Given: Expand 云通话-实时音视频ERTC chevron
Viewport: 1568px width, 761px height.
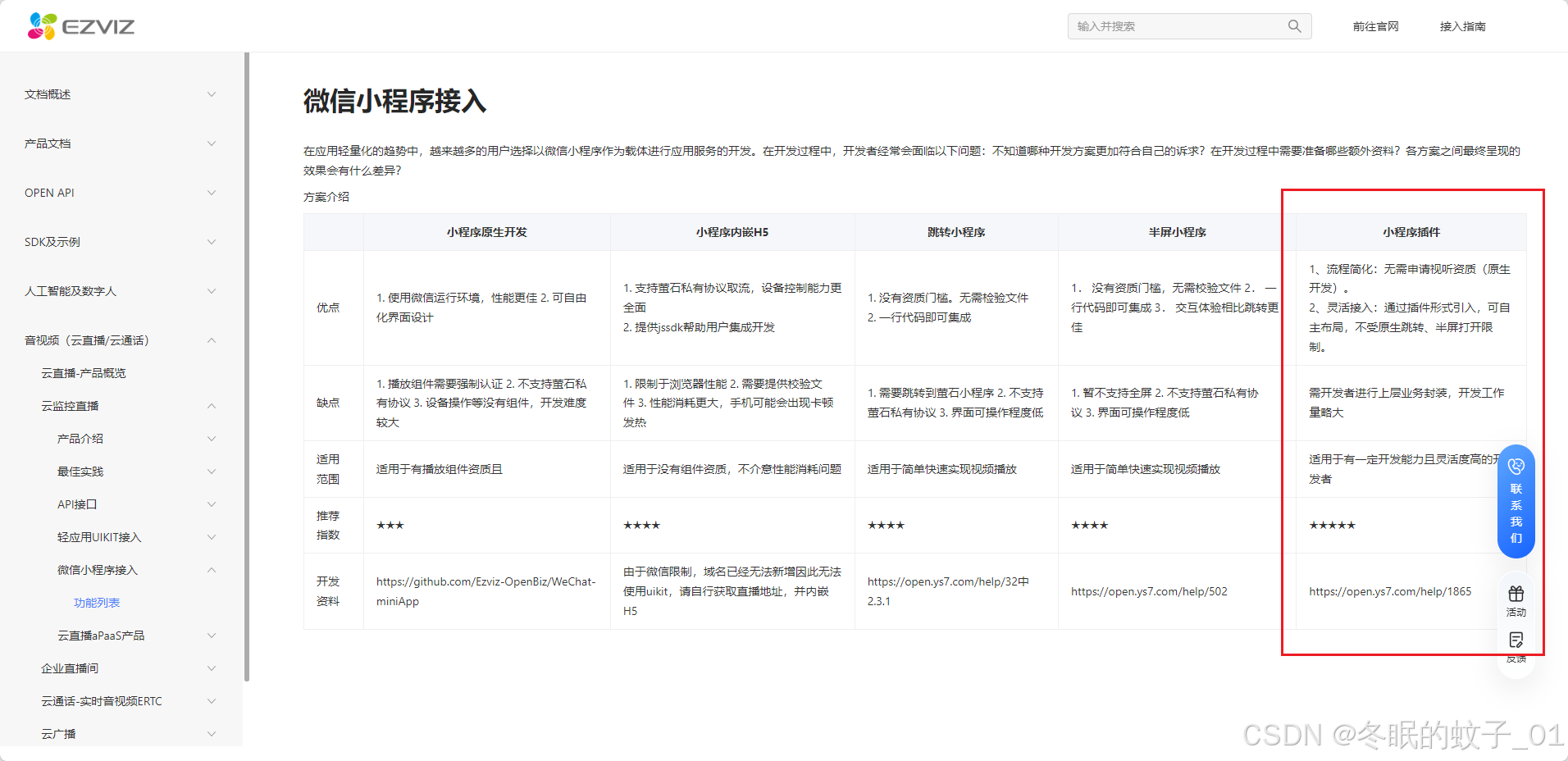Looking at the screenshot, I should 212,701.
